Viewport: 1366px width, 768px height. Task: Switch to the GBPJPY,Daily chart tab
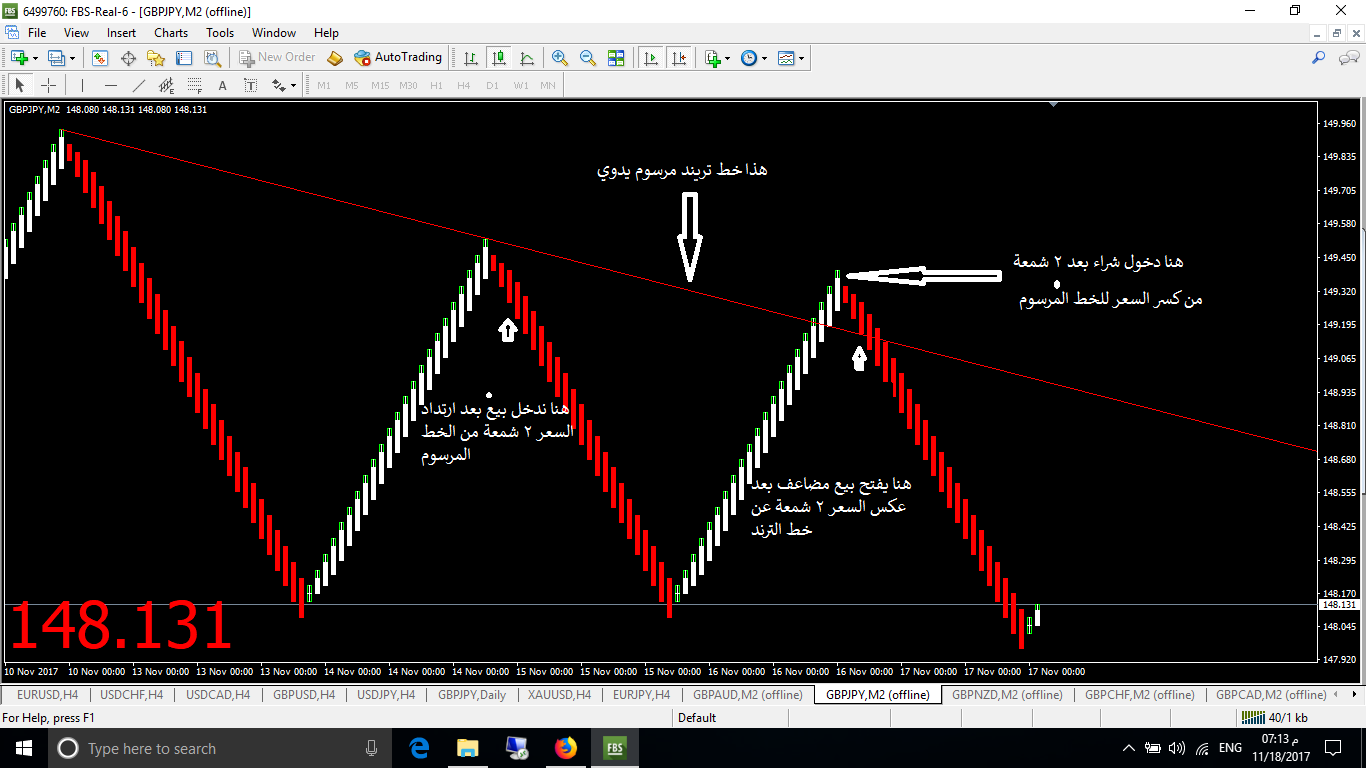(x=472, y=694)
